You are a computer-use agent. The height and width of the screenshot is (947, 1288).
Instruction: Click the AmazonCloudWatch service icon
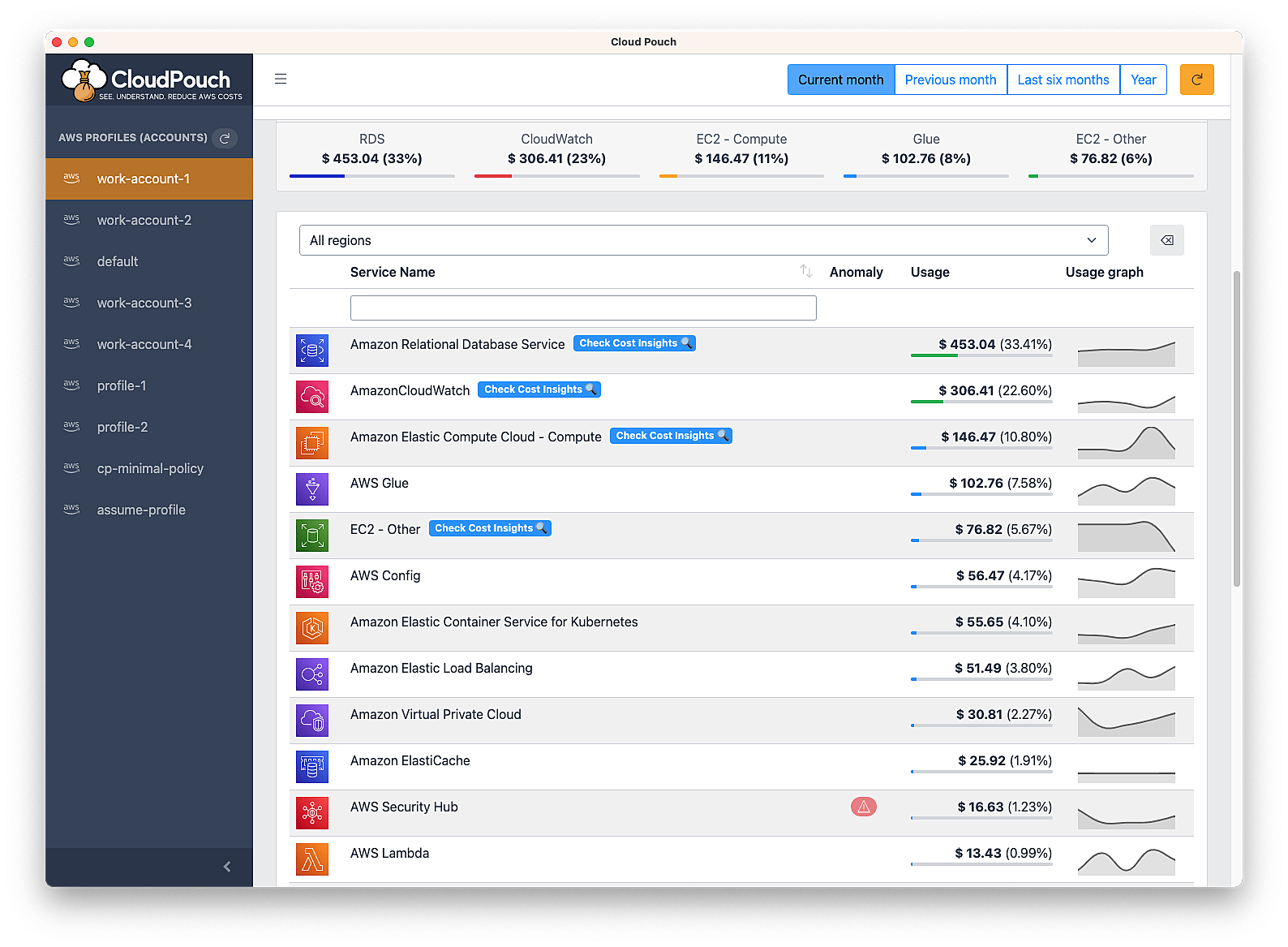click(312, 397)
